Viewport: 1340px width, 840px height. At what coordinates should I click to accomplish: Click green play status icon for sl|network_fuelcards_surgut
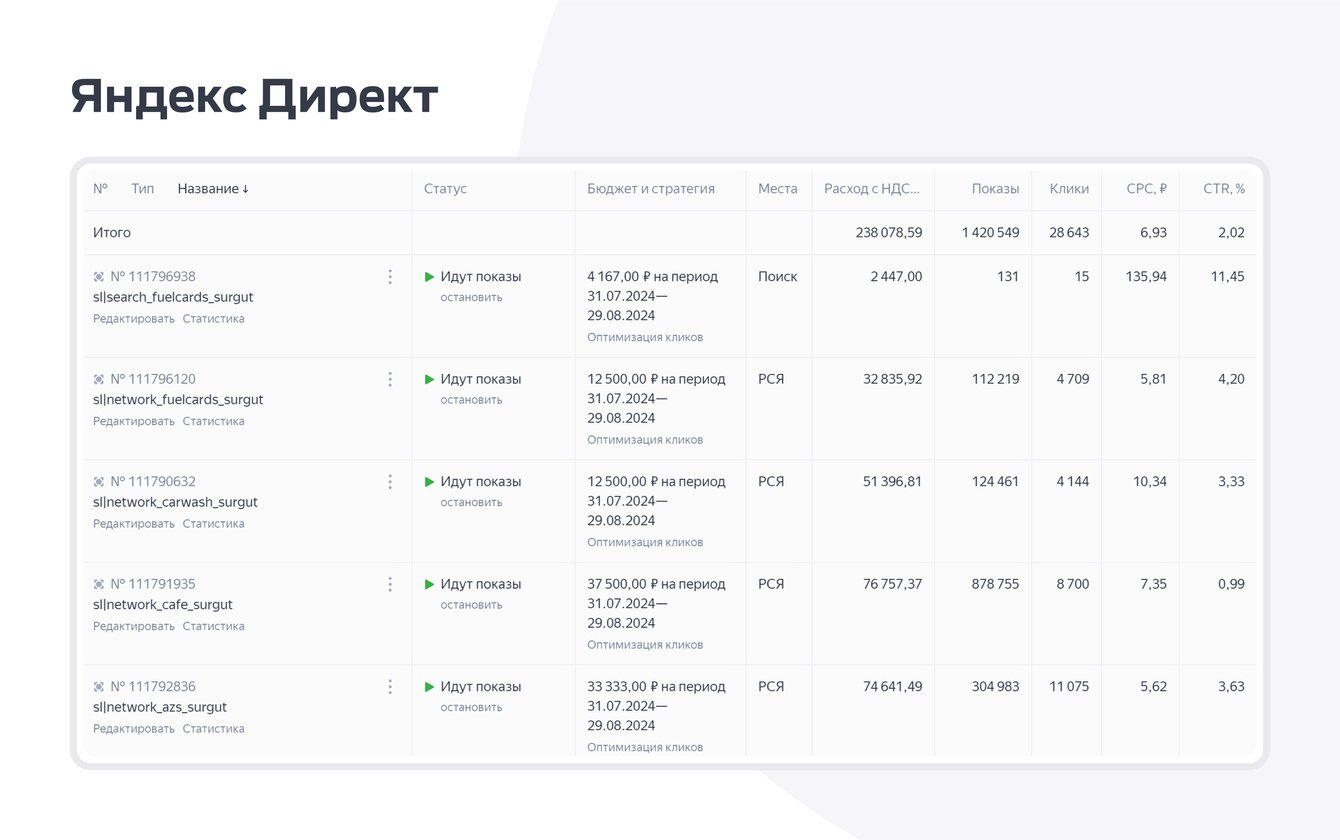[x=430, y=379]
